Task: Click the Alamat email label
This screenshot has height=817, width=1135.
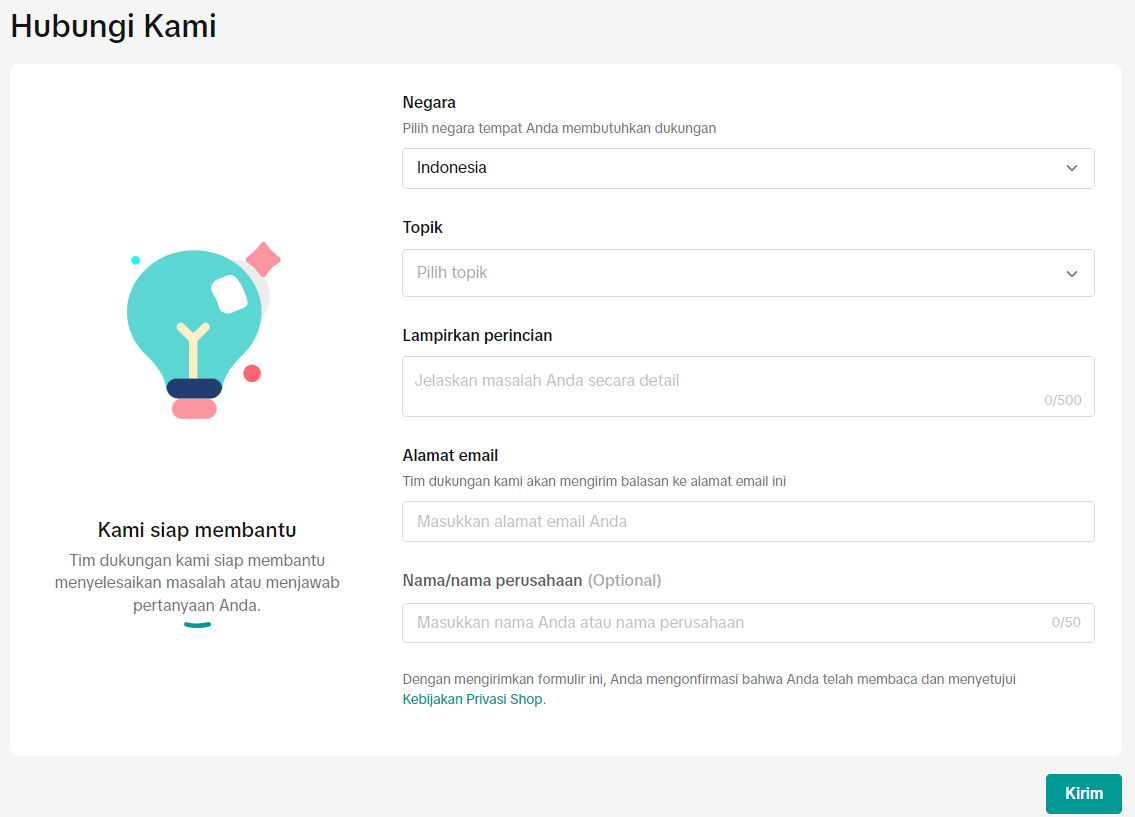Action: (450, 455)
